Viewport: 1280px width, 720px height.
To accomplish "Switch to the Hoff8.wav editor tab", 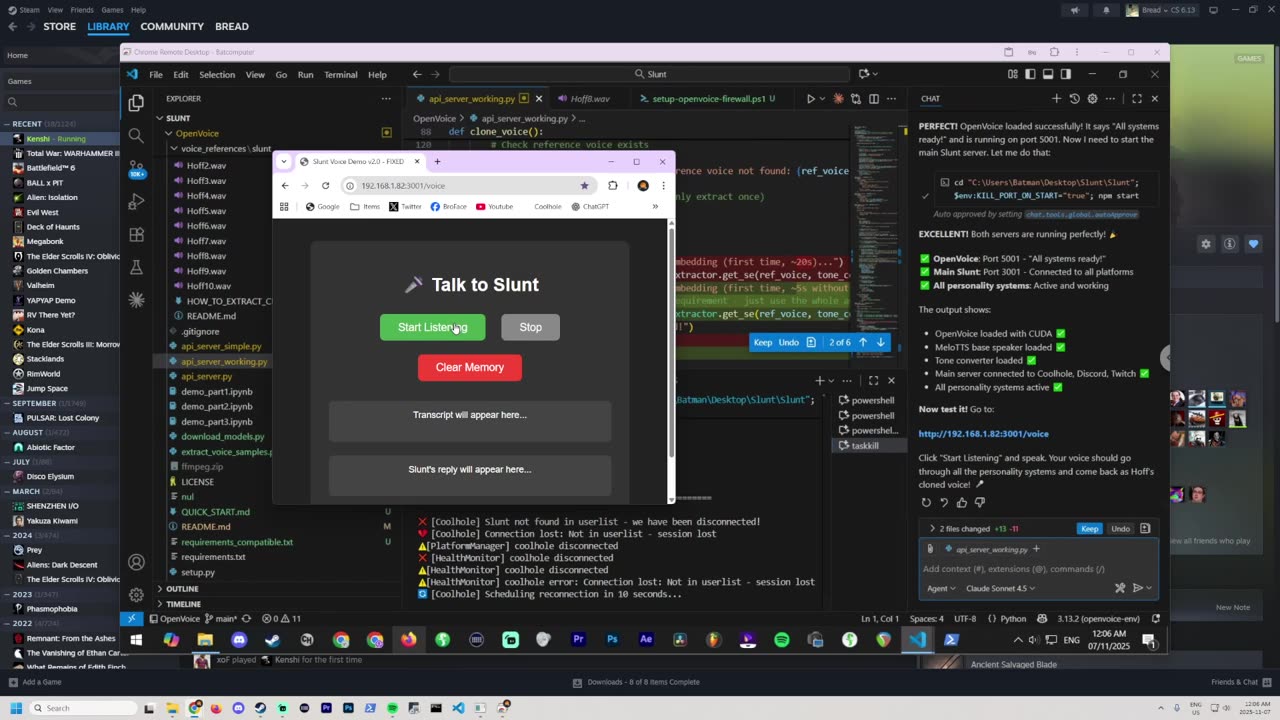I will pos(590,98).
